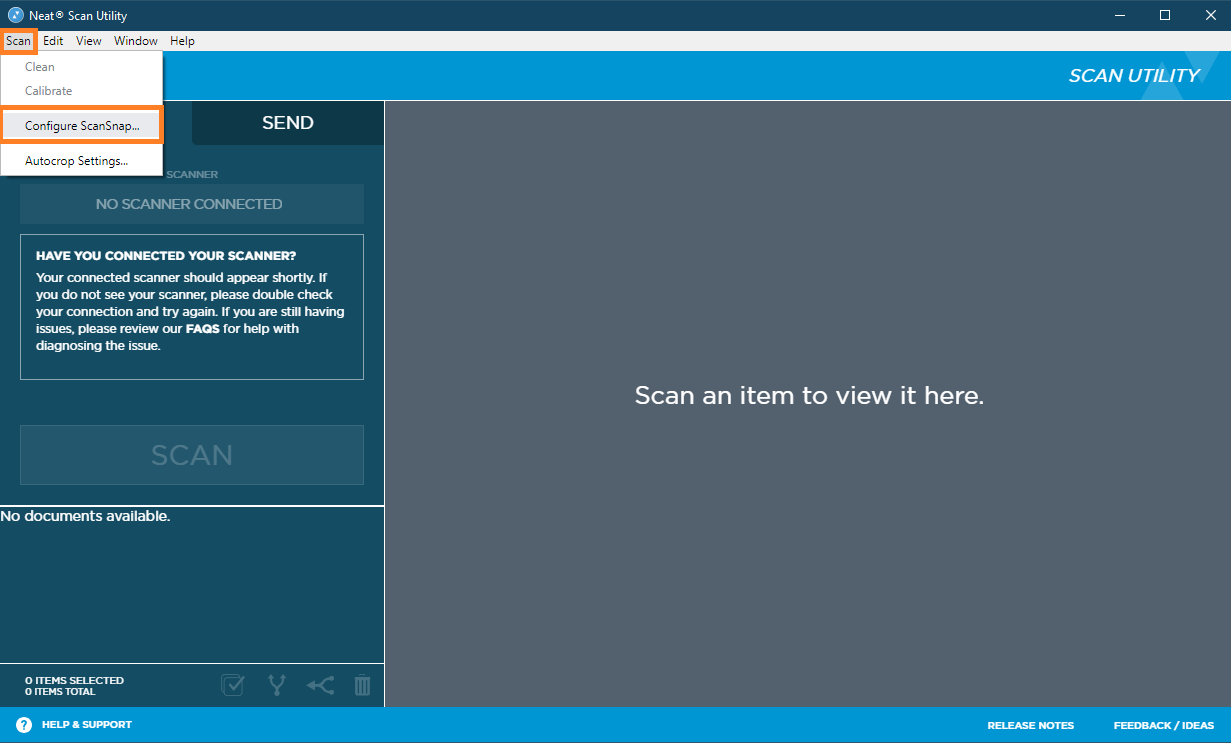Select Configure ScanSnap from the menu
1231x743 pixels.
click(x=80, y=124)
